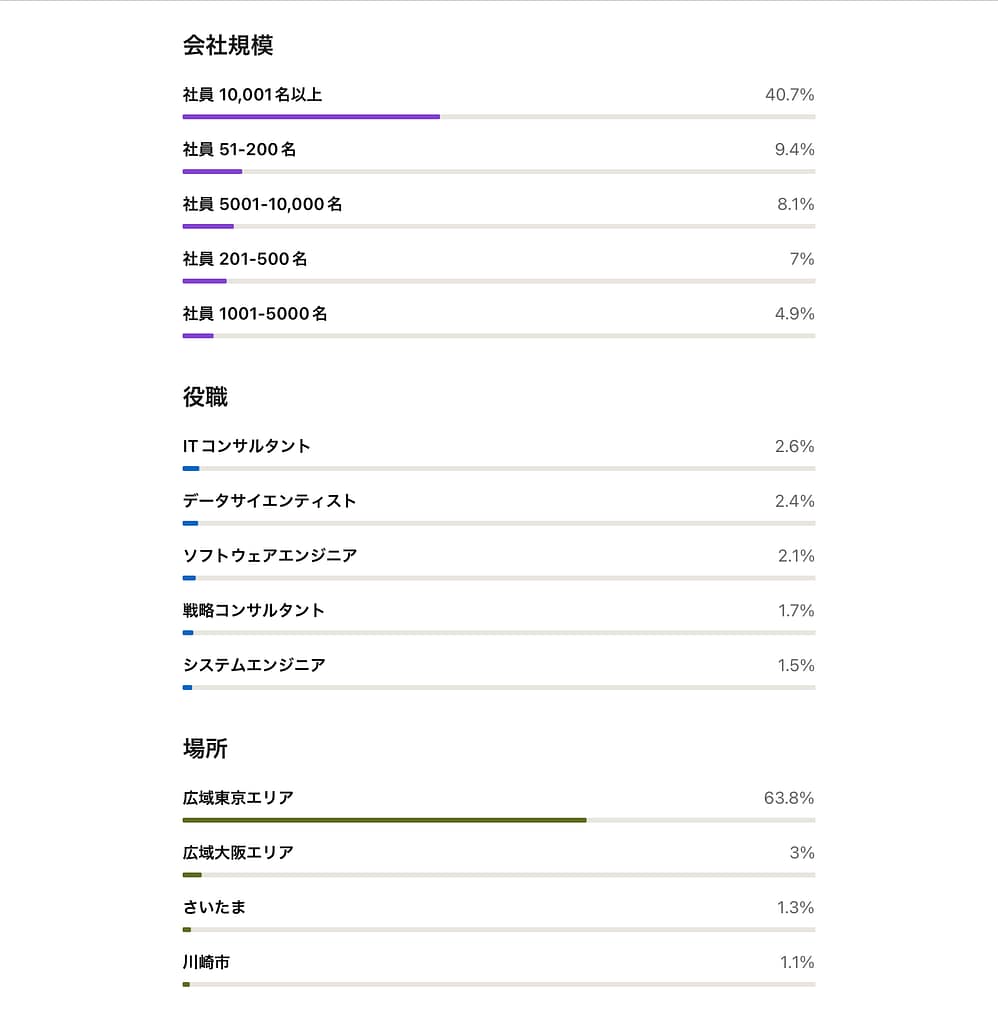Choose the システムエンジニア label
The height and width of the screenshot is (1024, 998).
click(x=254, y=665)
